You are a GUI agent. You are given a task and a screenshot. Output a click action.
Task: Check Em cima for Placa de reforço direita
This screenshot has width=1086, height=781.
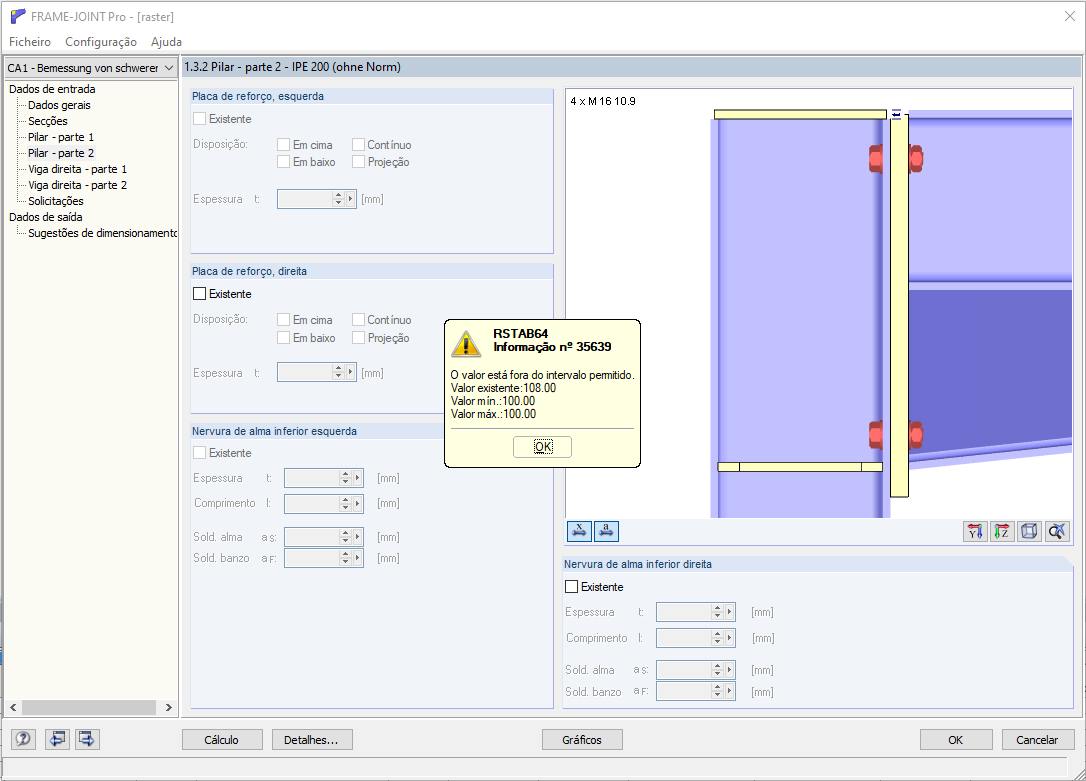tap(283, 319)
